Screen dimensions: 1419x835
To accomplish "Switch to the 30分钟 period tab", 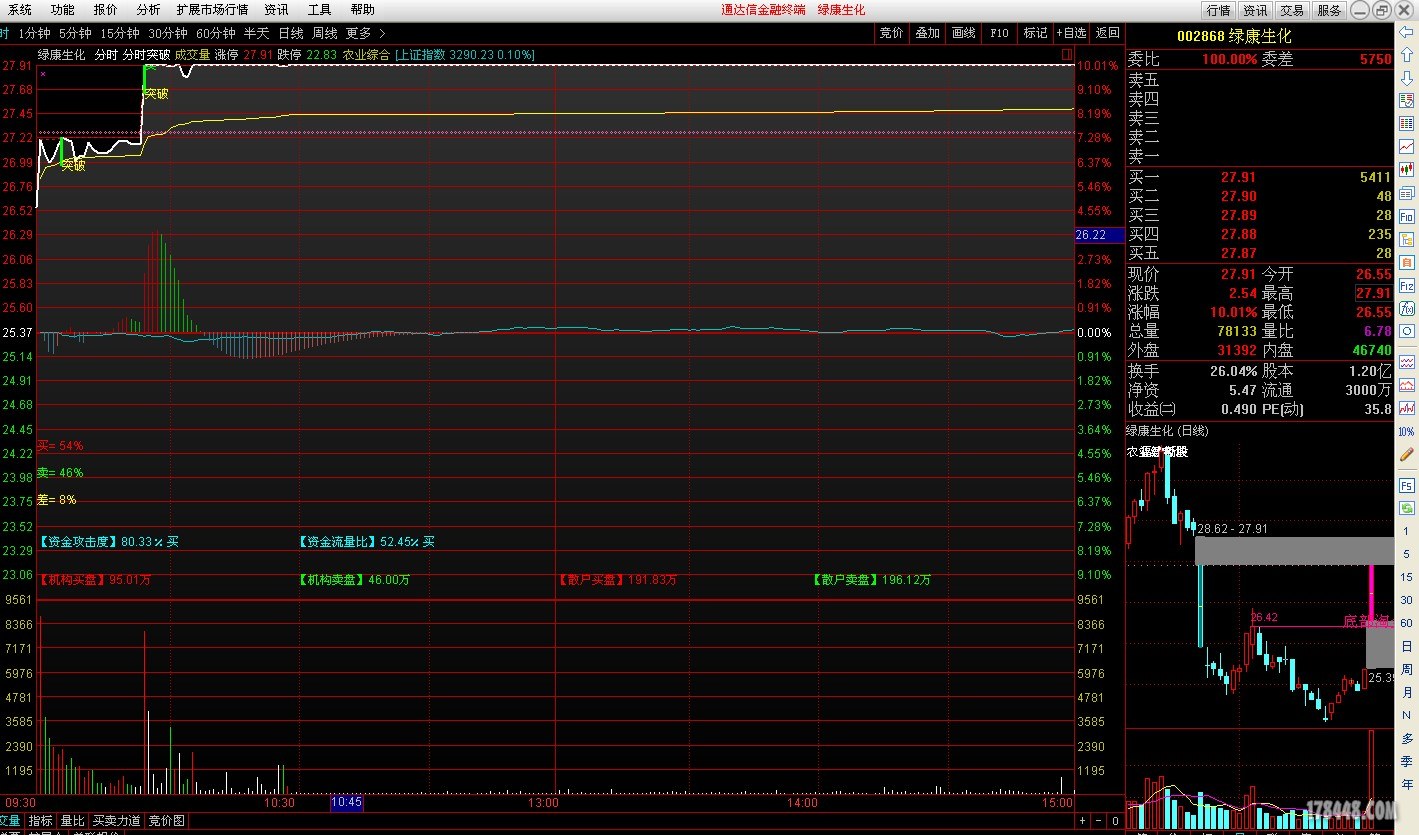I will 168,33.
